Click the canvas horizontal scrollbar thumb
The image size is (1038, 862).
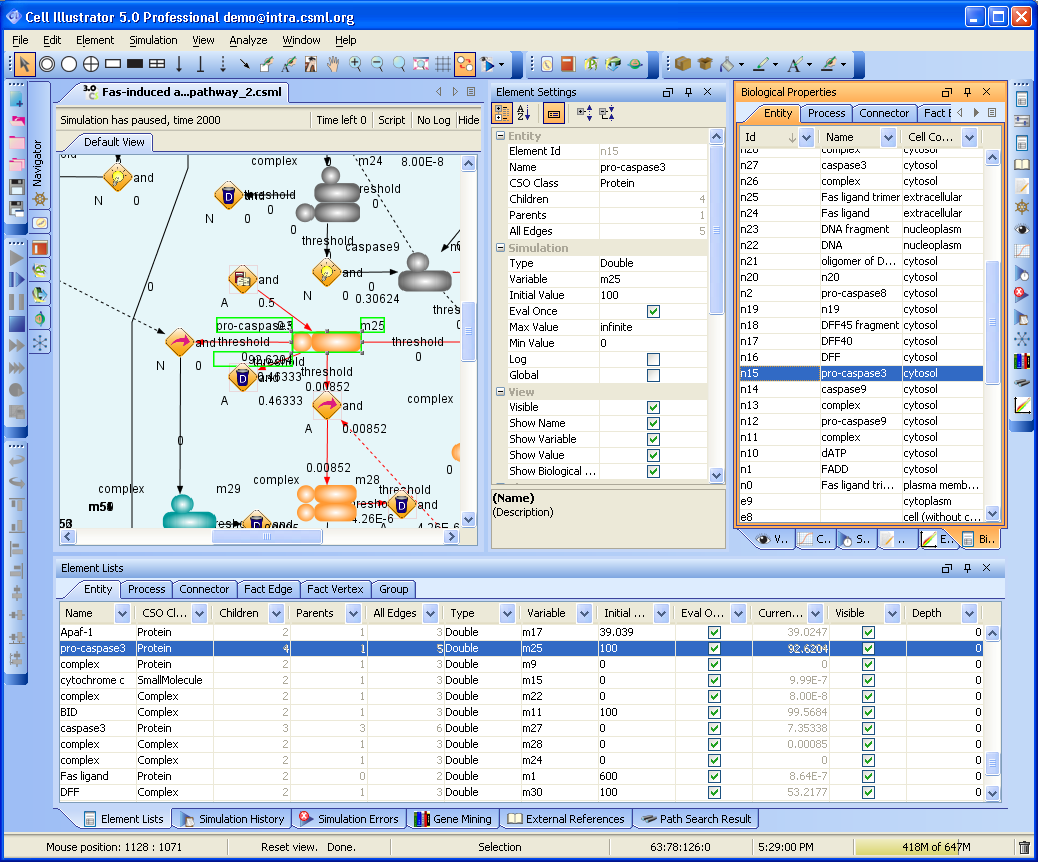click(267, 537)
